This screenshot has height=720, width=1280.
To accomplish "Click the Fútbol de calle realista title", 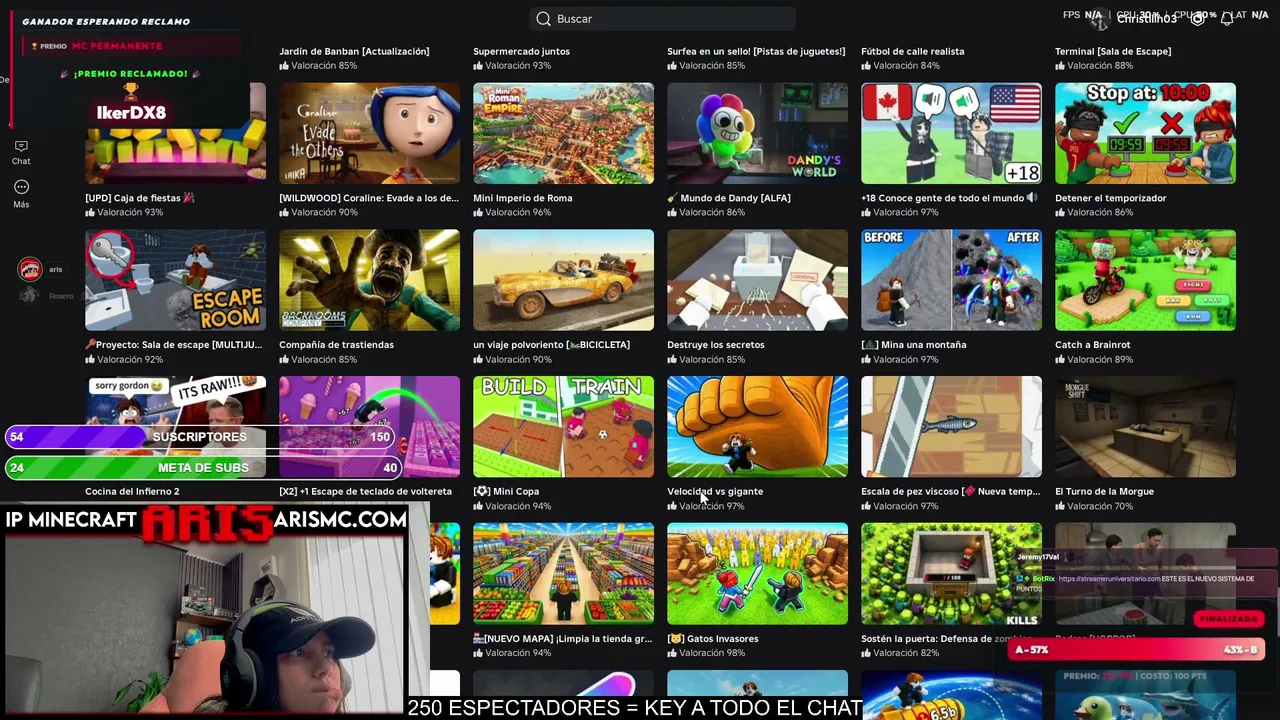I will [913, 51].
